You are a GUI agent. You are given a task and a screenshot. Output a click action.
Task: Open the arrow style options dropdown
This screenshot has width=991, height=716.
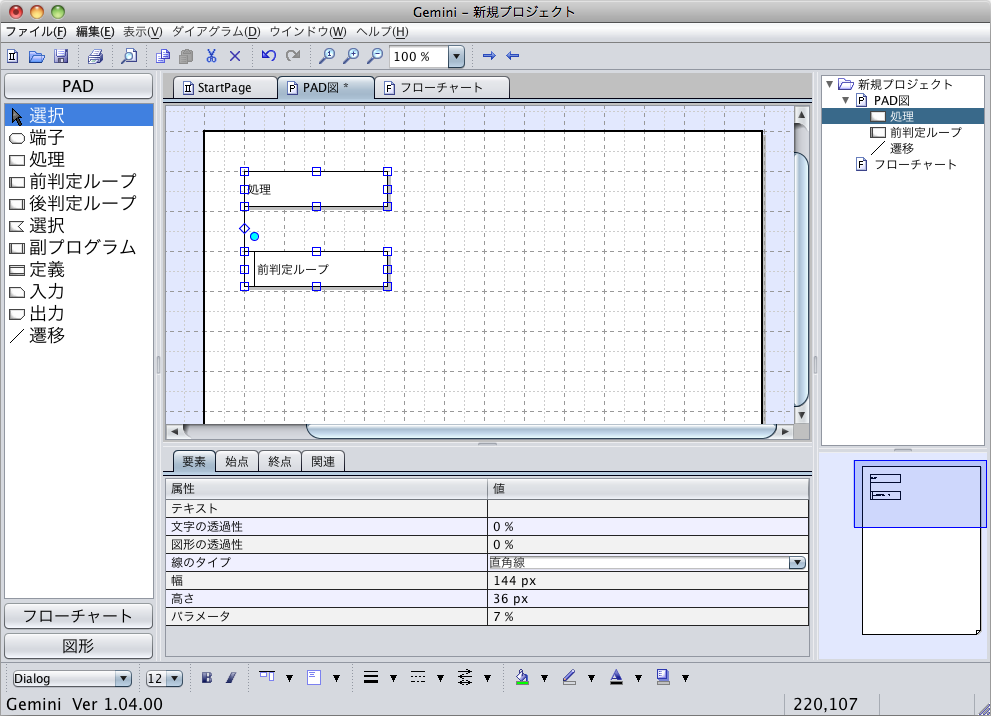[487, 679]
